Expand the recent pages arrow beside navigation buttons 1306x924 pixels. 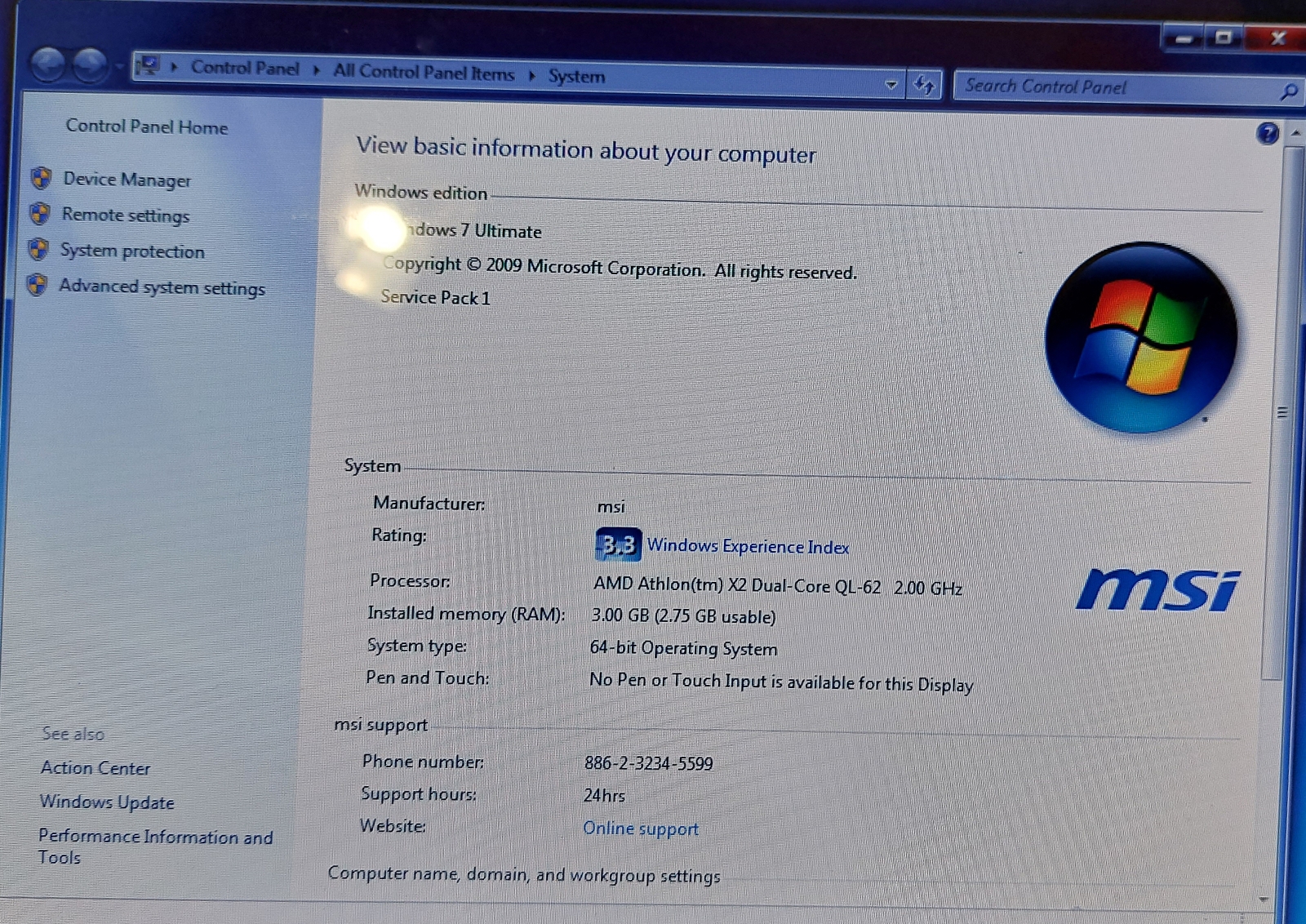click(x=120, y=65)
